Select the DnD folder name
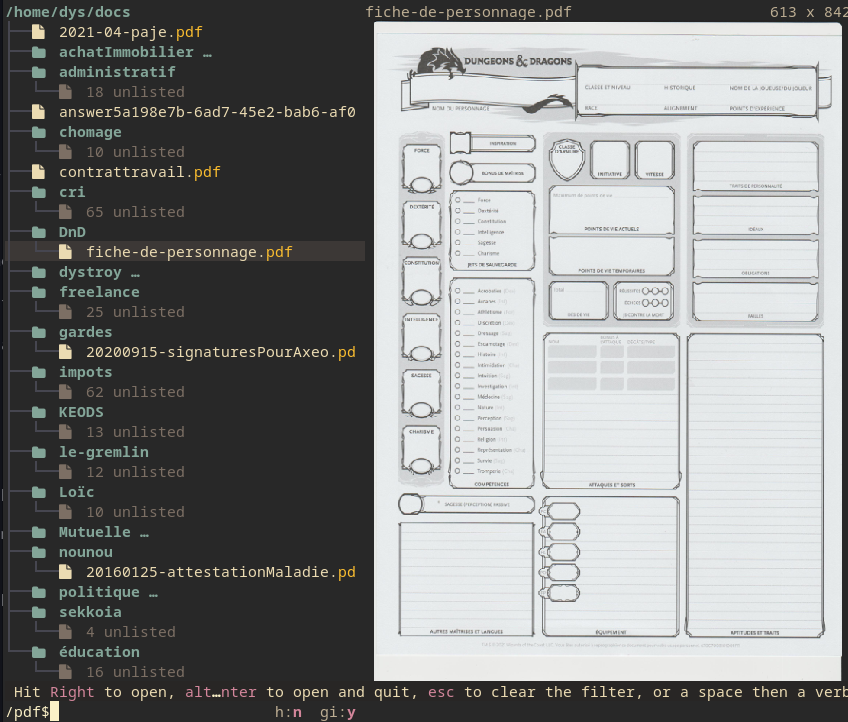Screen dimensions: 848x722 pyautogui.click(x=72, y=232)
